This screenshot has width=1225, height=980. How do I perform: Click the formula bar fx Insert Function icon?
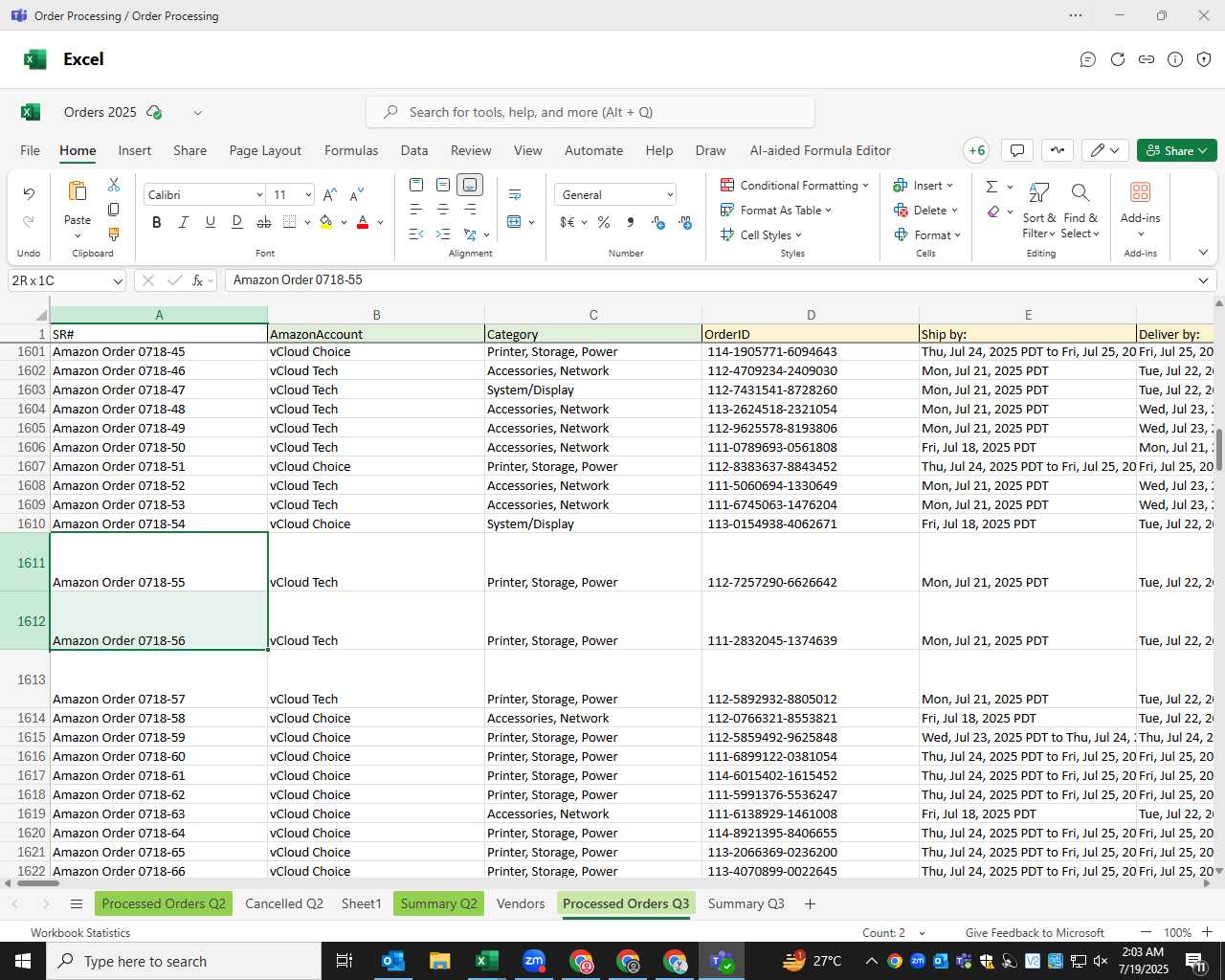(198, 280)
